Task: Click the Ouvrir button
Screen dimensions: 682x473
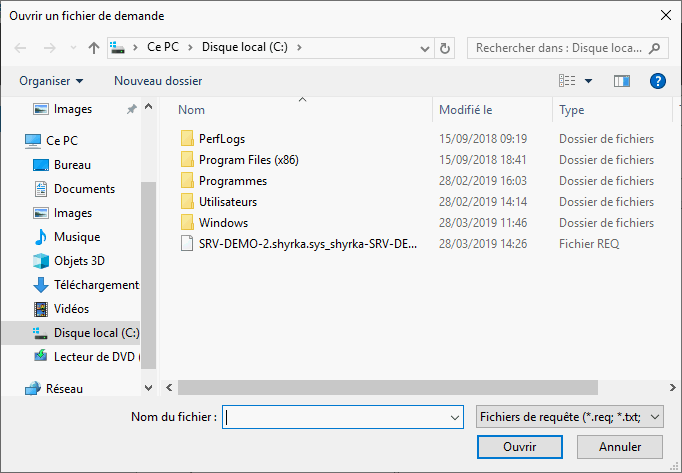Action: 520,447
